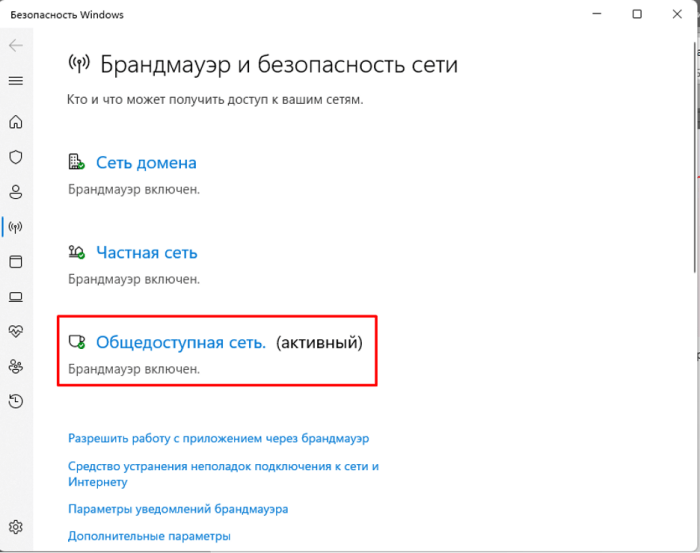
Task: Click the (активный) label
Action: pyautogui.click(x=319, y=343)
